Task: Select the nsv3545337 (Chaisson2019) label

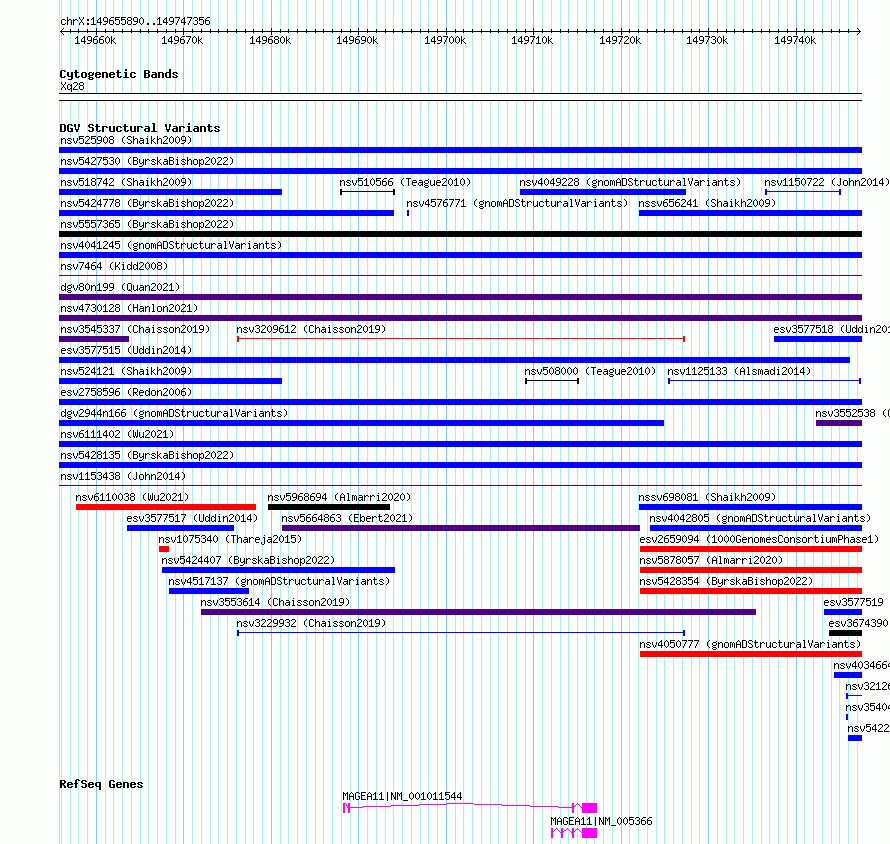Action: [135, 329]
